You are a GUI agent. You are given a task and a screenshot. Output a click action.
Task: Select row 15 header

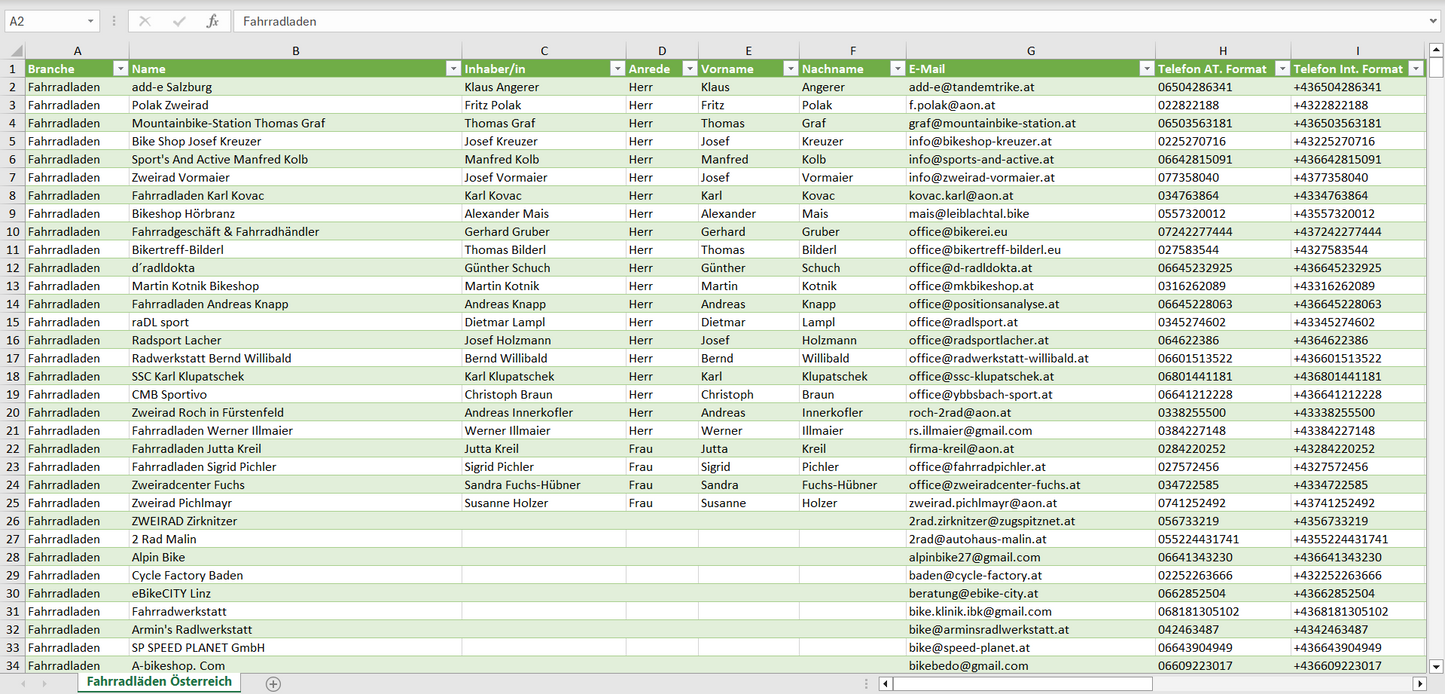[13, 322]
